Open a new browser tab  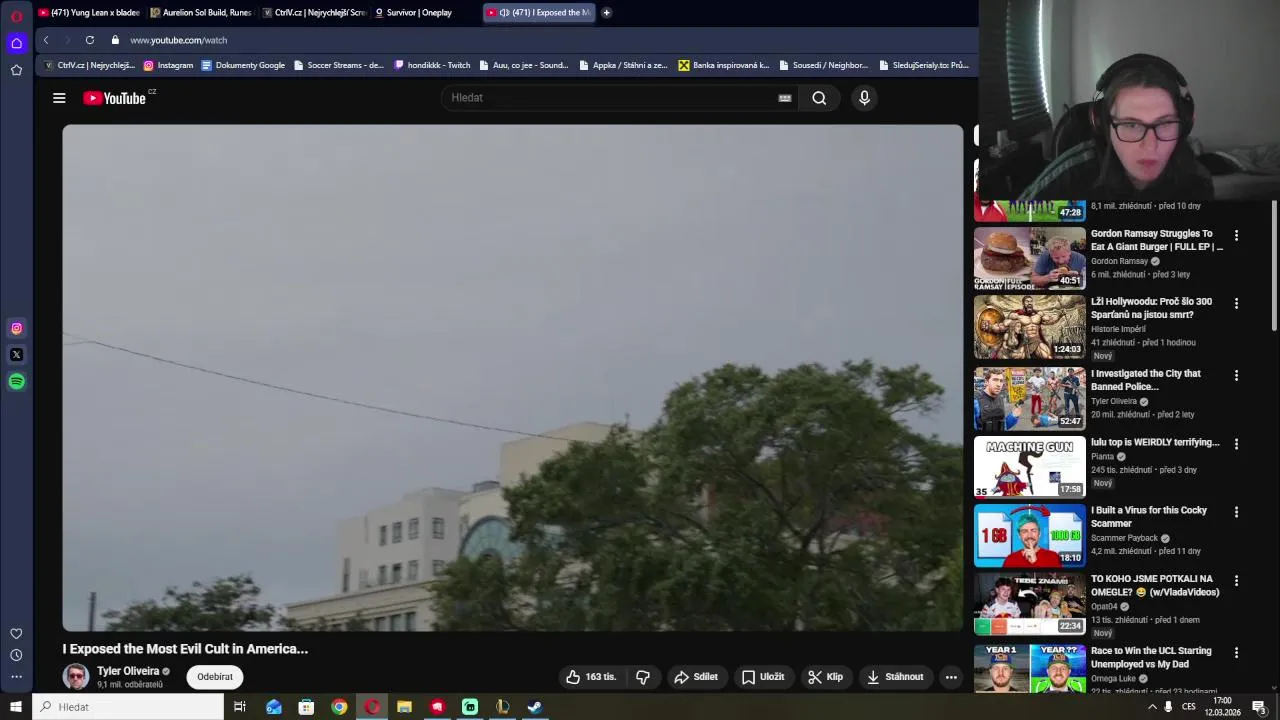(x=606, y=13)
